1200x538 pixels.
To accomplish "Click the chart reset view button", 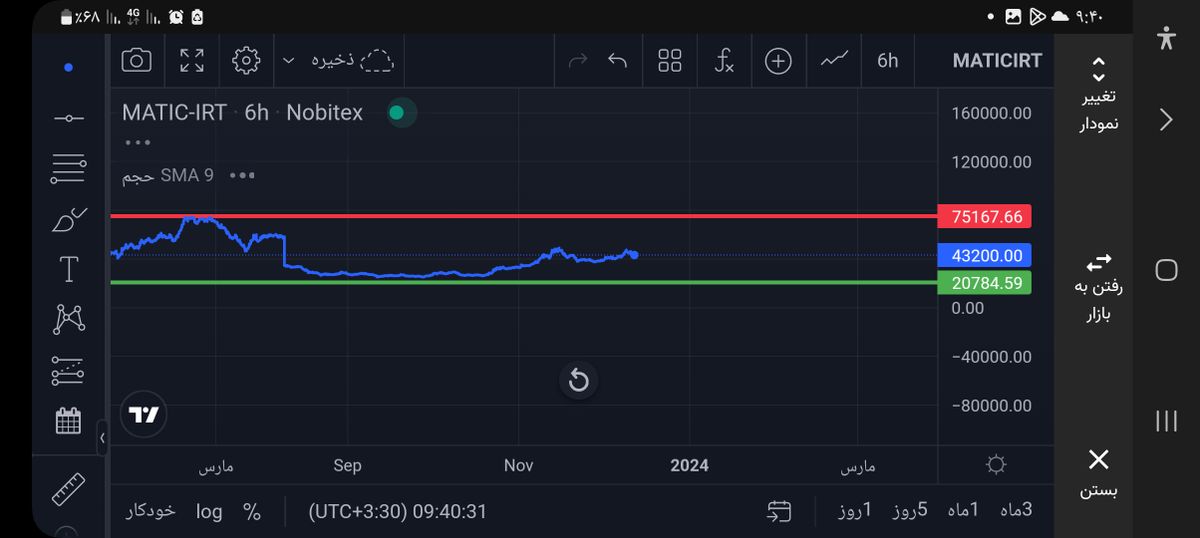I will (578, 380).
